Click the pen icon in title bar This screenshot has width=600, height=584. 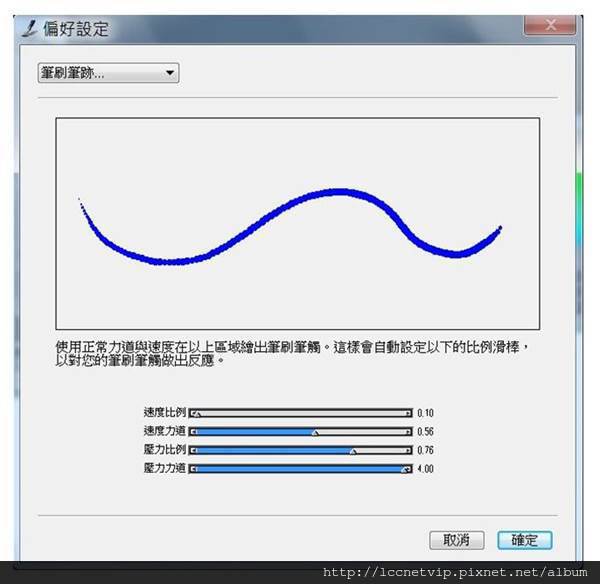[x=30, y=29]
